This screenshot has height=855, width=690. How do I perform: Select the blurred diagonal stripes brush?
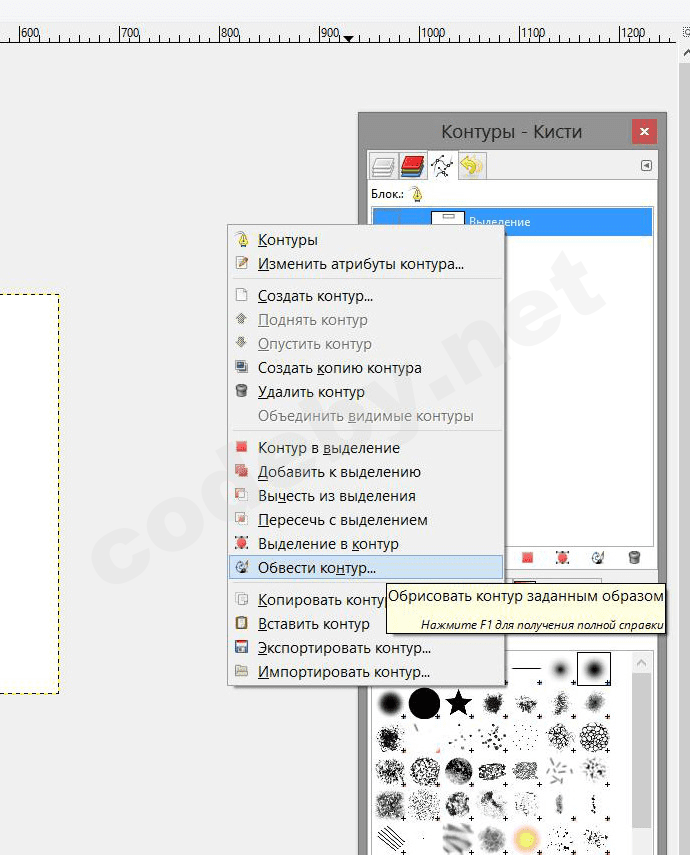(458, 838)
